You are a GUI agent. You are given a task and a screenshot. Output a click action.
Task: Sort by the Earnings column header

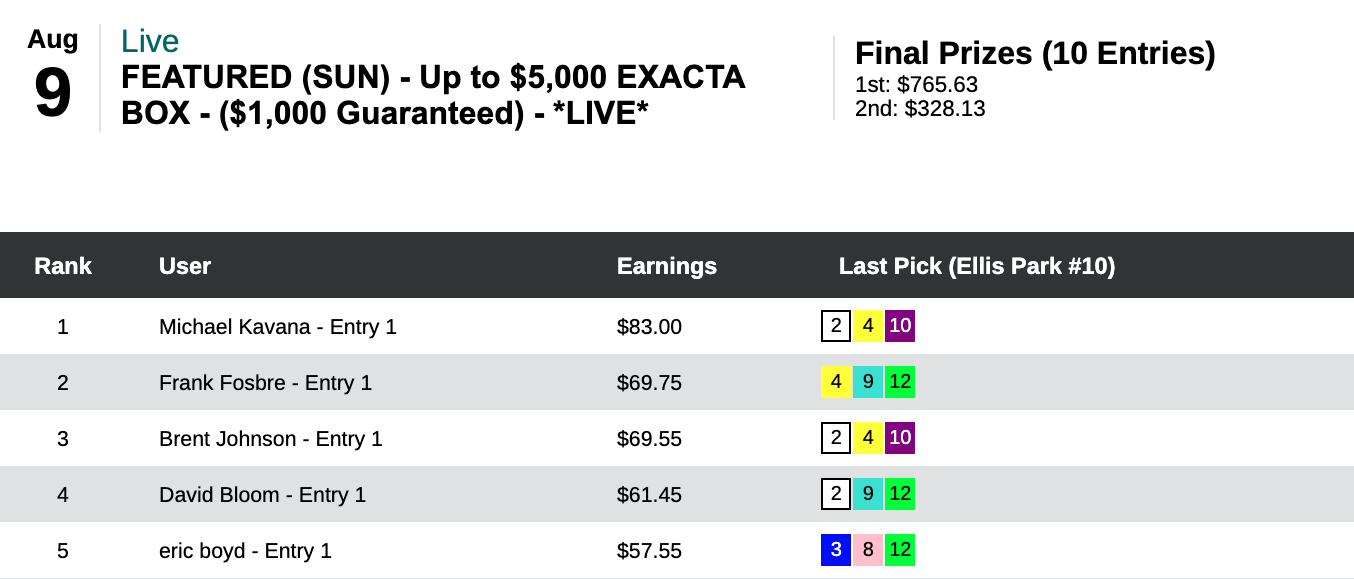coord(666,266)
